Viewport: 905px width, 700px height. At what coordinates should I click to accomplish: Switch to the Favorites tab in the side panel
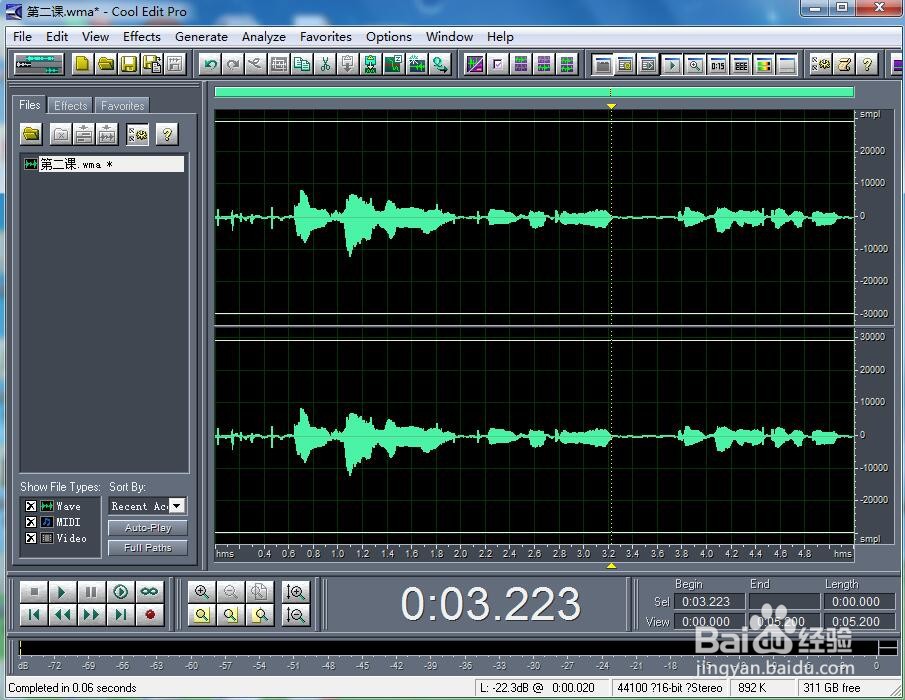click(122, 106)
